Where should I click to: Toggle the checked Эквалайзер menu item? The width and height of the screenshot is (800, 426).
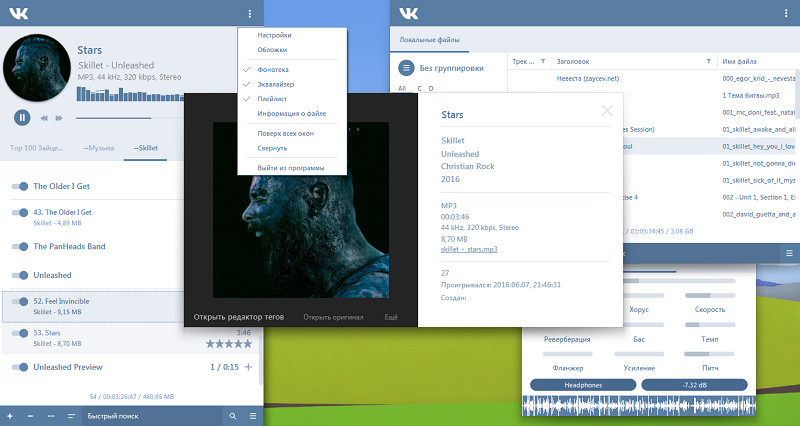[292, 84]
